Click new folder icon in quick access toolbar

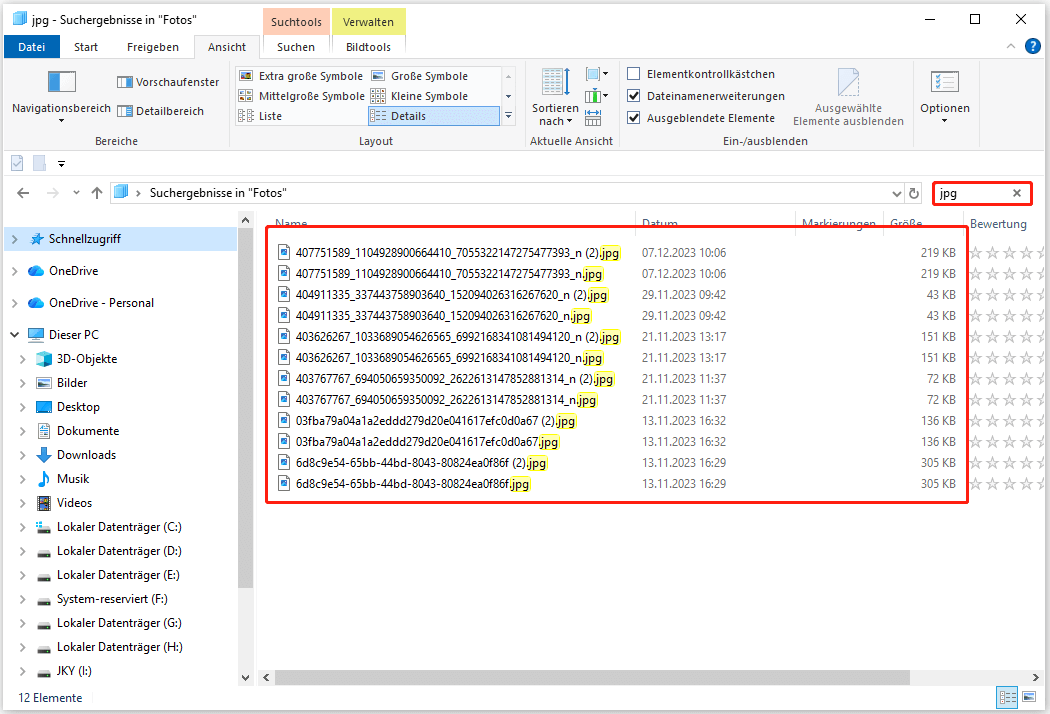[x=40, y=163]
